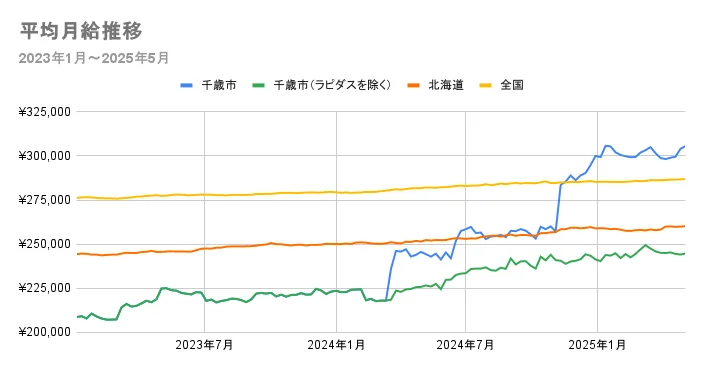Click the yellow 全国 legend swatch
The height and width of the screenshot is (371, 704).
tap(485, 85)
